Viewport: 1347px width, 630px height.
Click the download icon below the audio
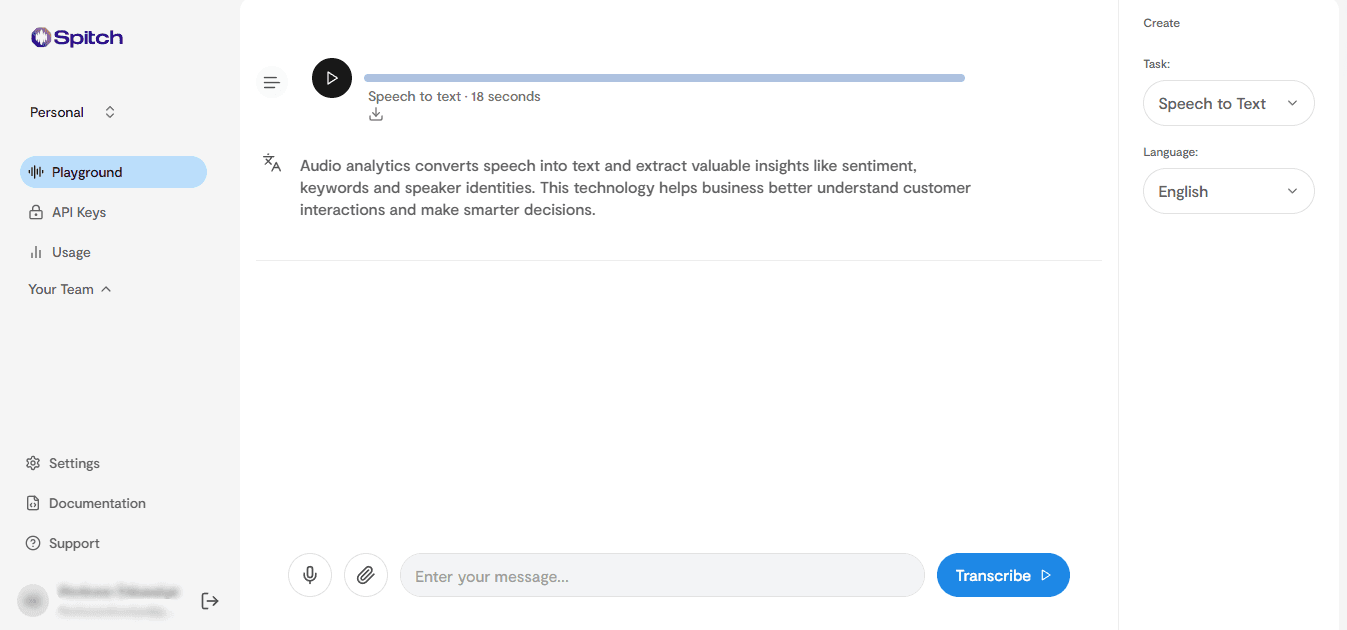376,114
